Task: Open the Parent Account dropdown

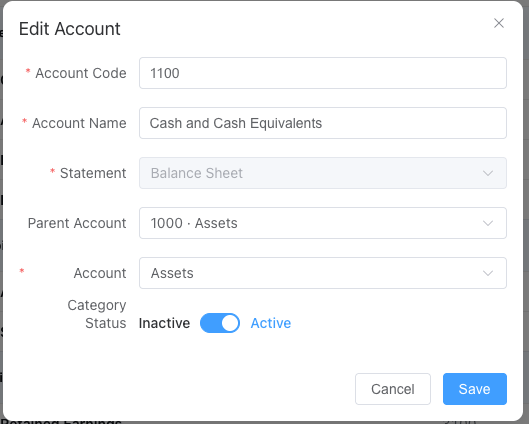Action: (323, 223)
